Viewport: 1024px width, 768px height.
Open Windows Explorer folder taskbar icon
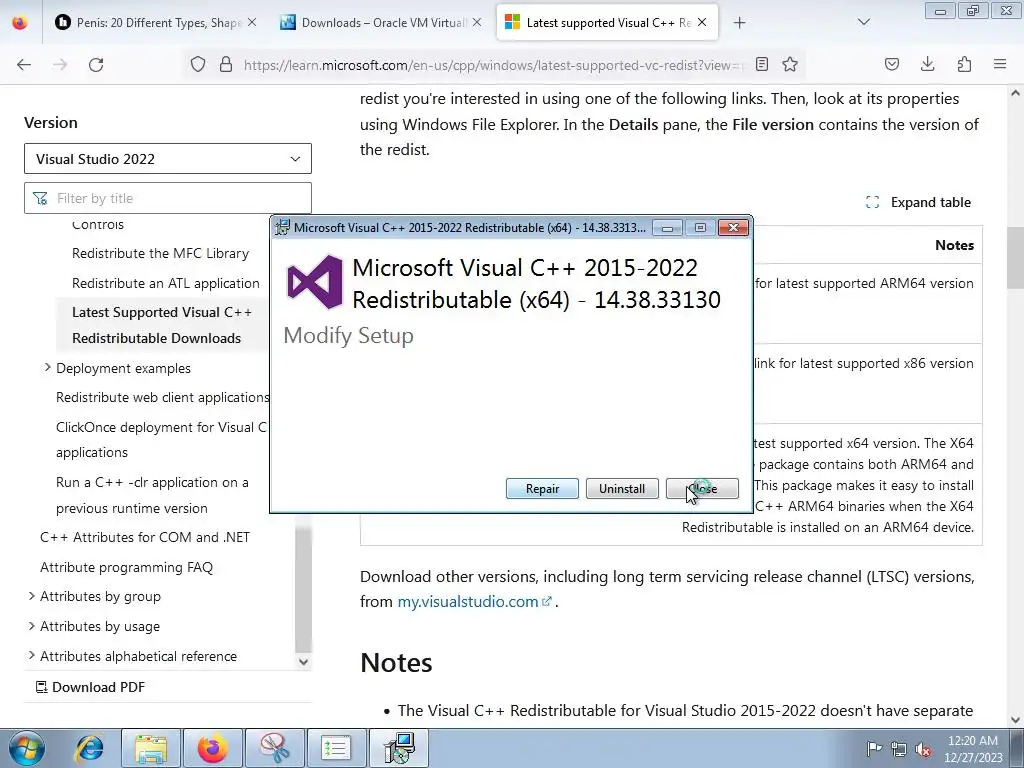click(x=151, y=748)
